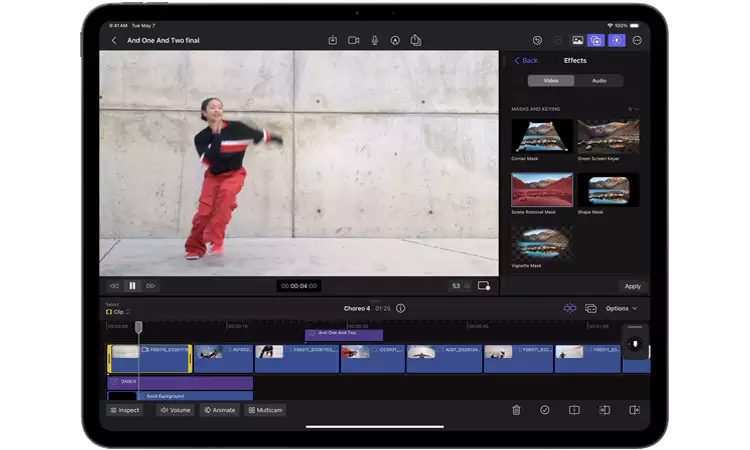This screenshot has height=450, width=750.
Task: Pause playback in the viewer
Action: 132,286
